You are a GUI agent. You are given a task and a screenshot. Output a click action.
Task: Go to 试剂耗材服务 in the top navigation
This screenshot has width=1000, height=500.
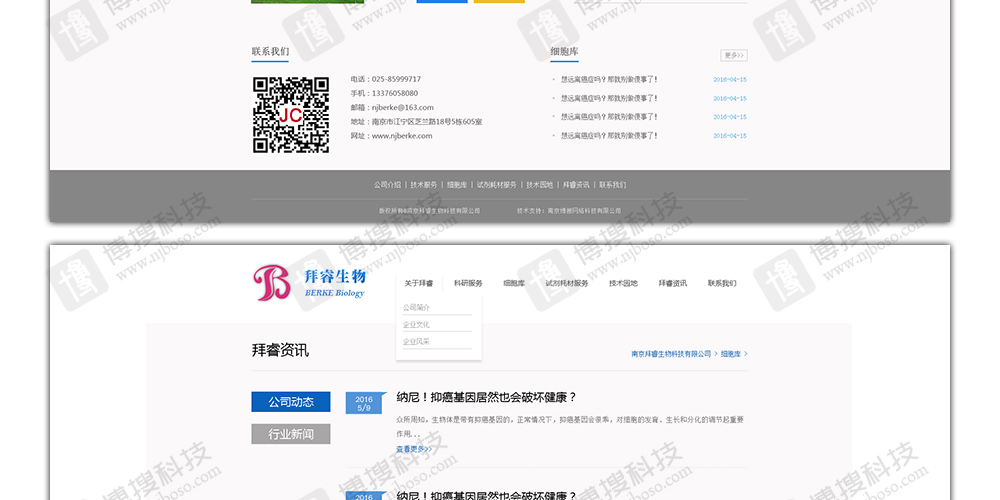pyautogui.click(x=567, y=283)
